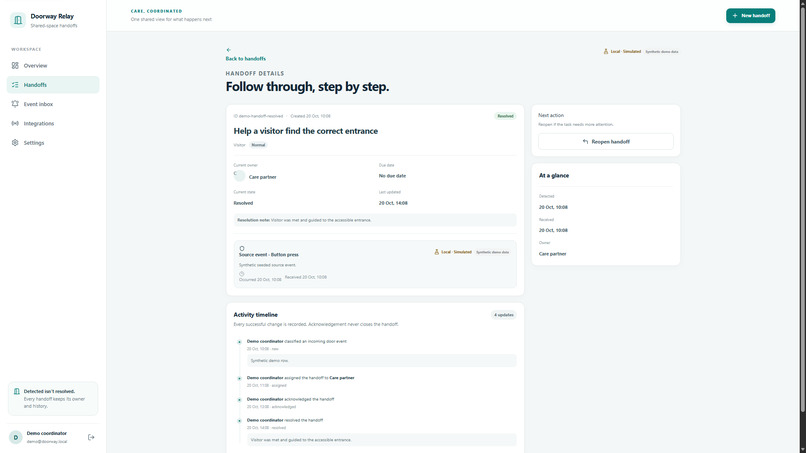Click the Next action label
The height and width of the screenshot is (453, 806).
[x=551, y=115]
